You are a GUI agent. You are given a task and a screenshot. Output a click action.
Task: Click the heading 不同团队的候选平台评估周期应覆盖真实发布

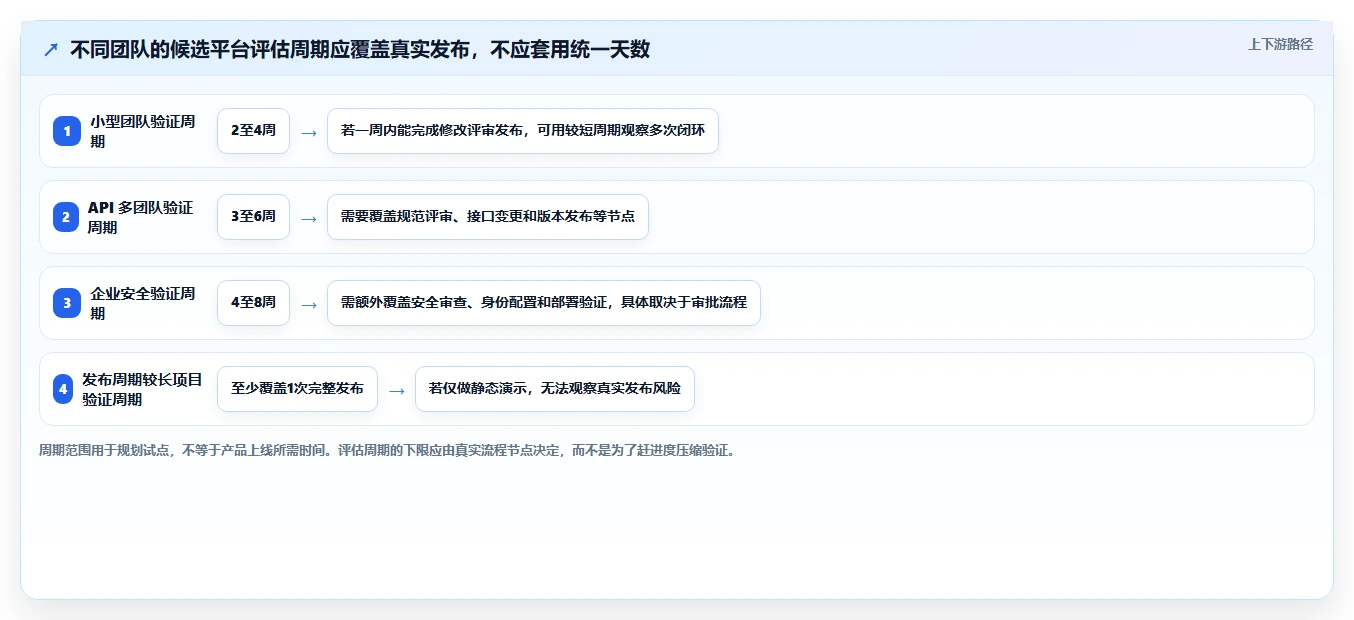click(x=360, y=49)
